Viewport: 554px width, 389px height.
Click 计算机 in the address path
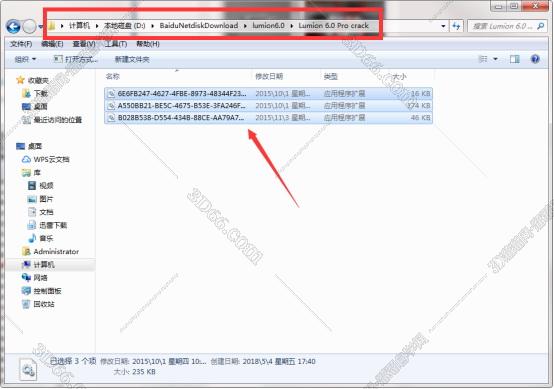pyautogui.click(x=79, y=26)
